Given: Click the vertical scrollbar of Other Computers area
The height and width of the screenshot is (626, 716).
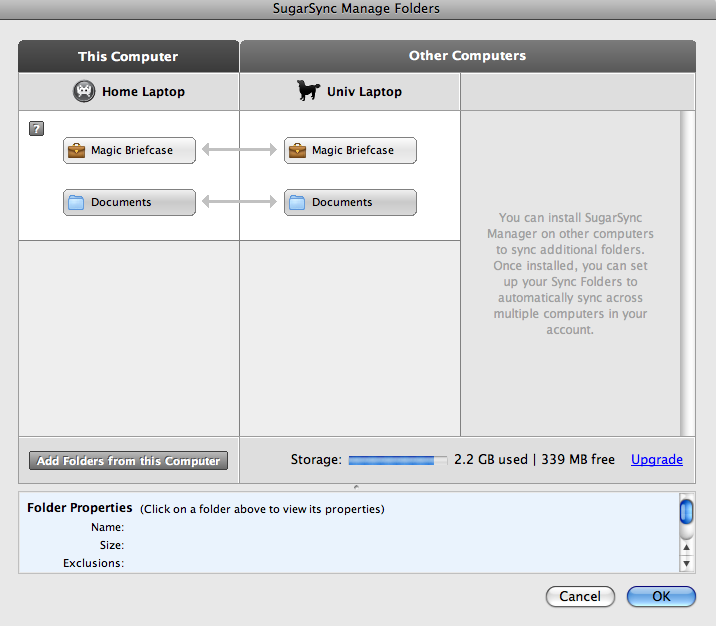Looking at the screenshot, I should tap(687, 273).
